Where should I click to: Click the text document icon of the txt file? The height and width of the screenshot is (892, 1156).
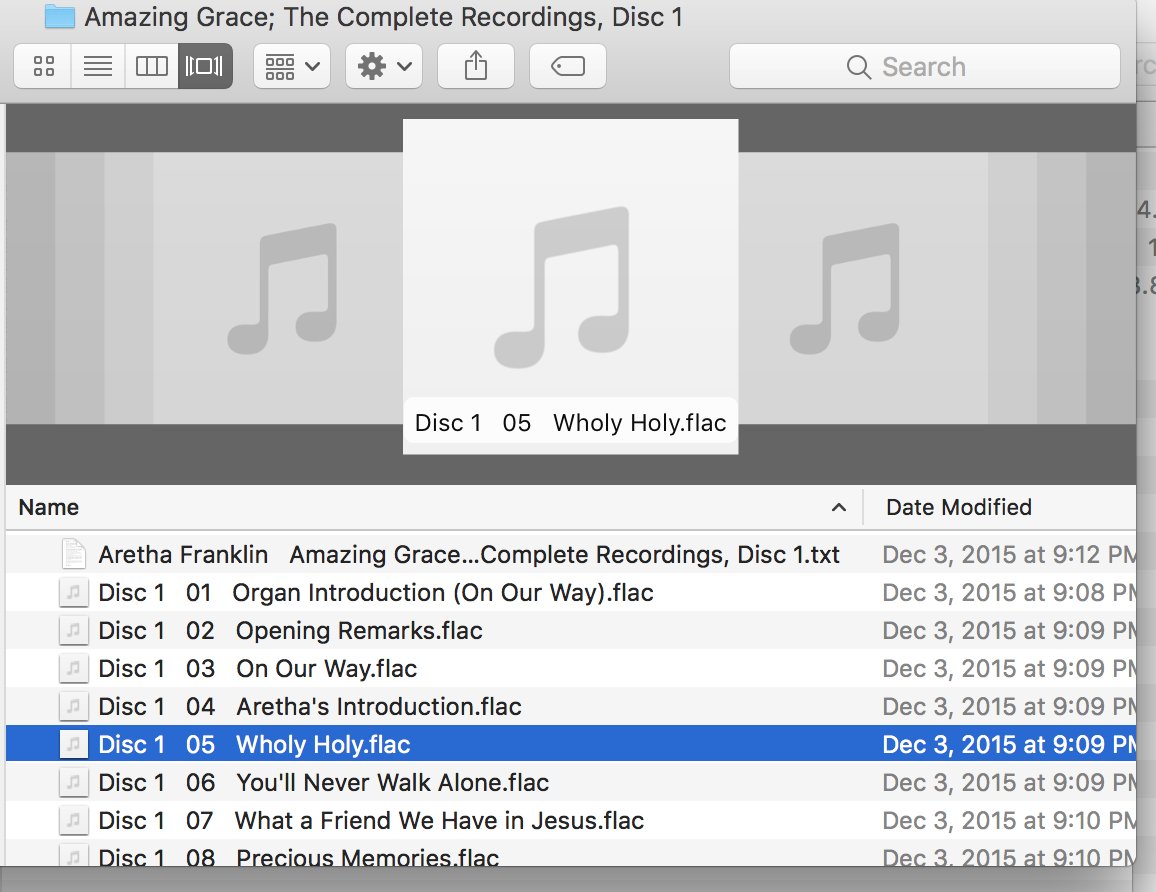coord(74,554)
